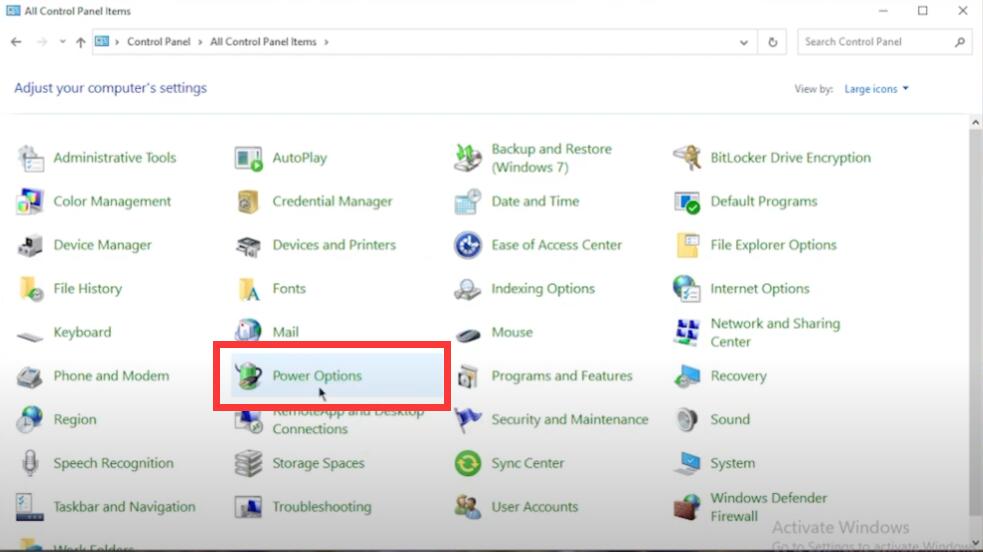This screenshot has width=983, height=552.
Task: Expand the address bar history dropdown
Action: pos(744,43)
